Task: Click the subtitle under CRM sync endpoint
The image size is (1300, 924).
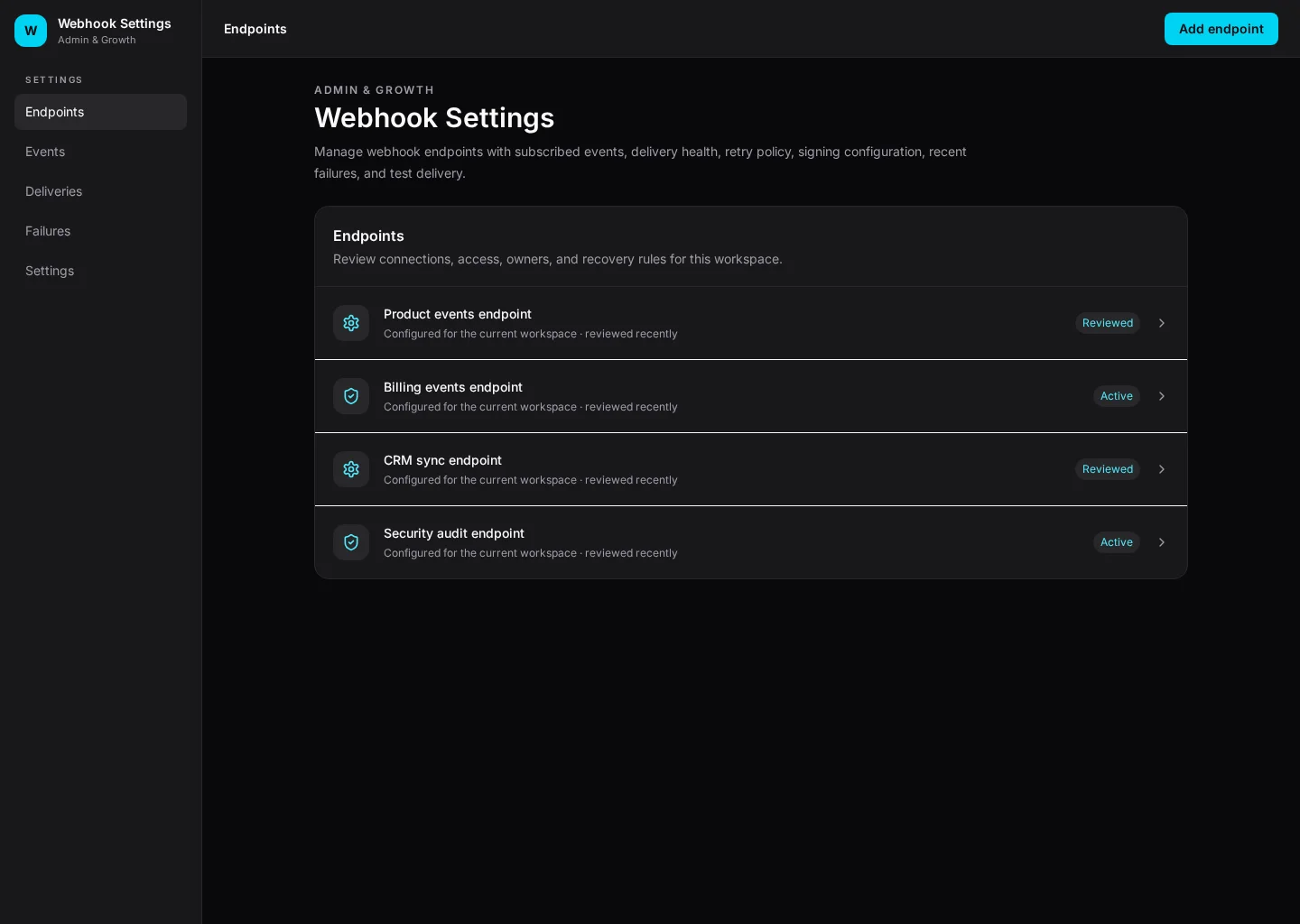Action: click(x=531, y=480)
